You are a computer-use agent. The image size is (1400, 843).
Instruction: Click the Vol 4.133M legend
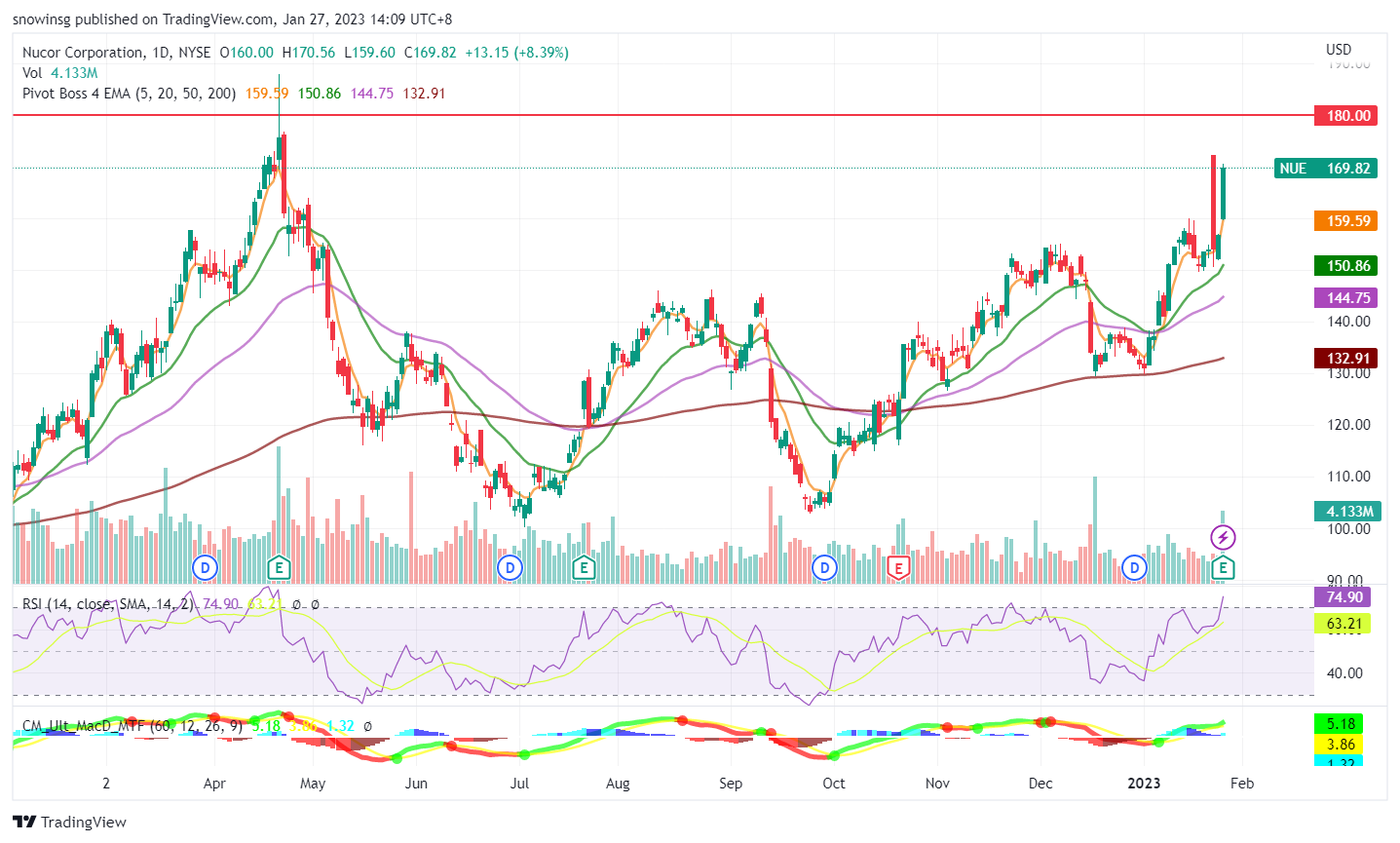[x=59, y=73]
